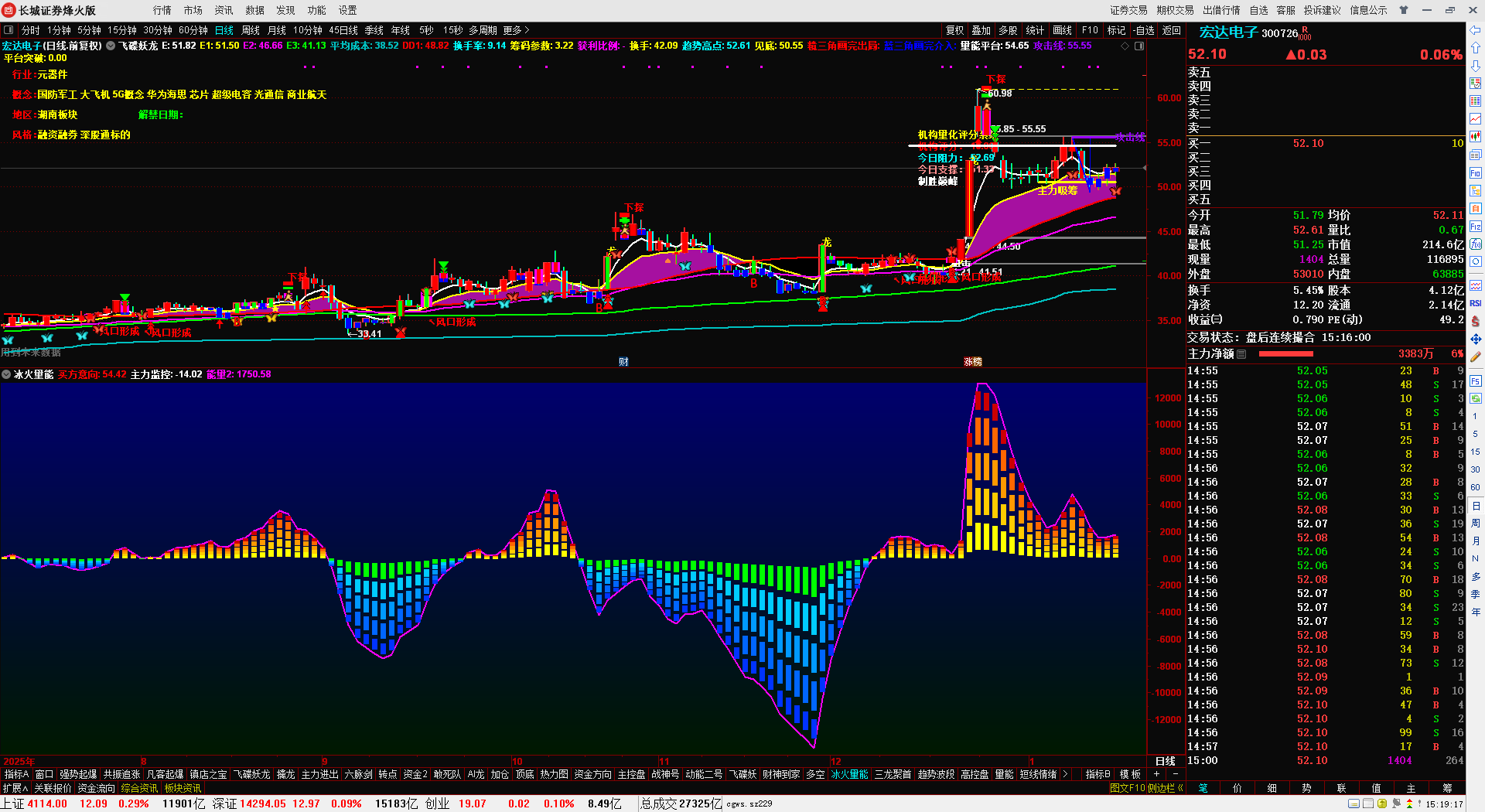The width and height of the screenshot is (1485, 812).
Task: Switch to the 资金流向 tab
Action: pyautogui.click(x=96, y=788)
